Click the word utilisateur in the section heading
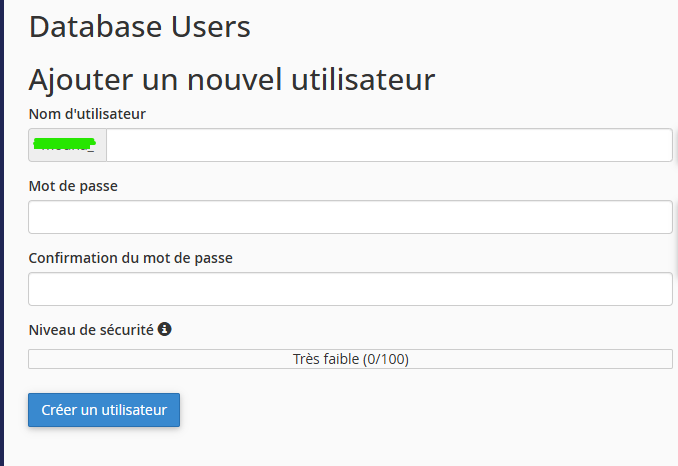The image size is (678, 466). pyautogui.click(x=363, y=80)
